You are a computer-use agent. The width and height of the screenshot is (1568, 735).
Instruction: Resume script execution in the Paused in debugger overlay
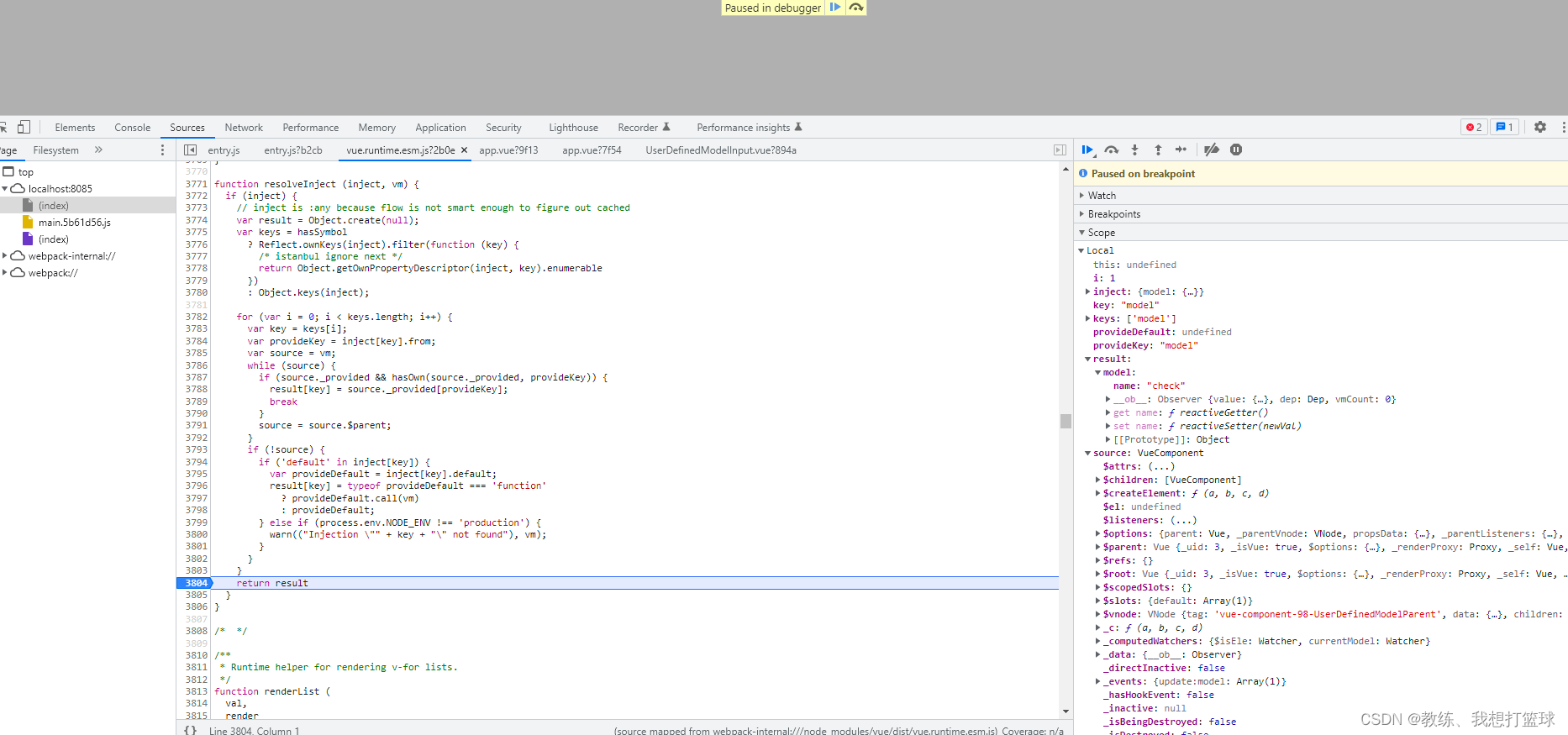click(834, 8)
